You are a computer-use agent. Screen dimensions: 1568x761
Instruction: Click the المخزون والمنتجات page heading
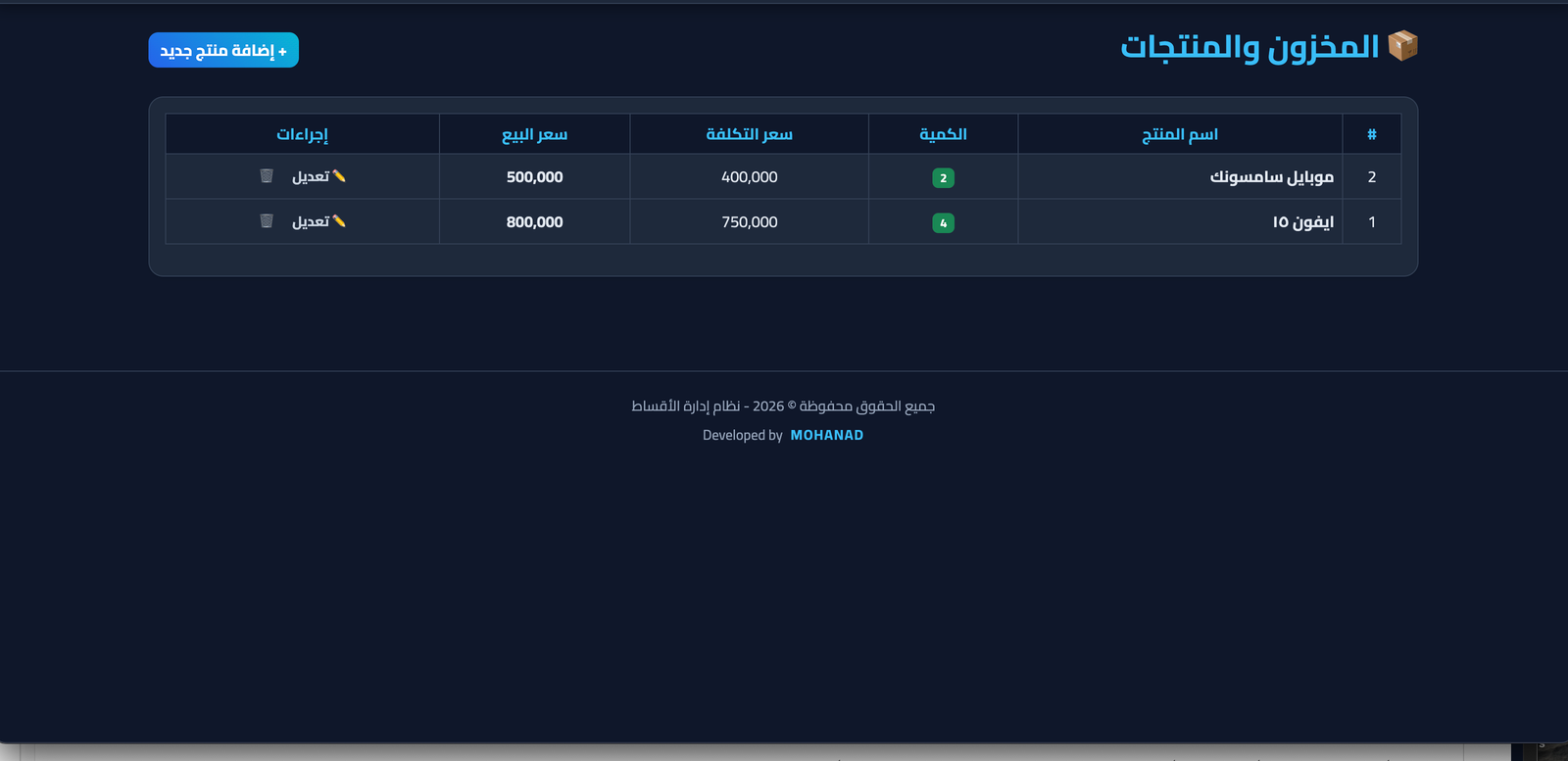point(1249,47)
